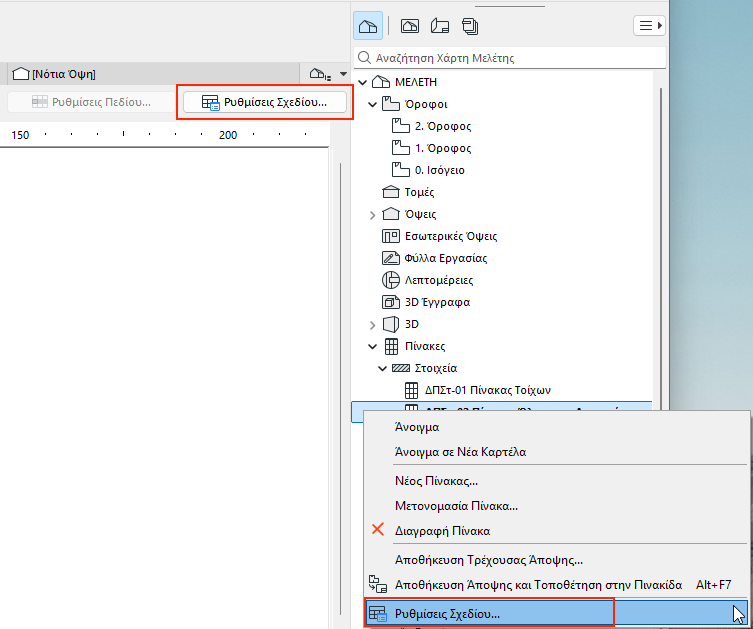Viewport: 753px width, 629px height.
Task: Click the navigator vertical scrollbar
Action: (661, 247)
